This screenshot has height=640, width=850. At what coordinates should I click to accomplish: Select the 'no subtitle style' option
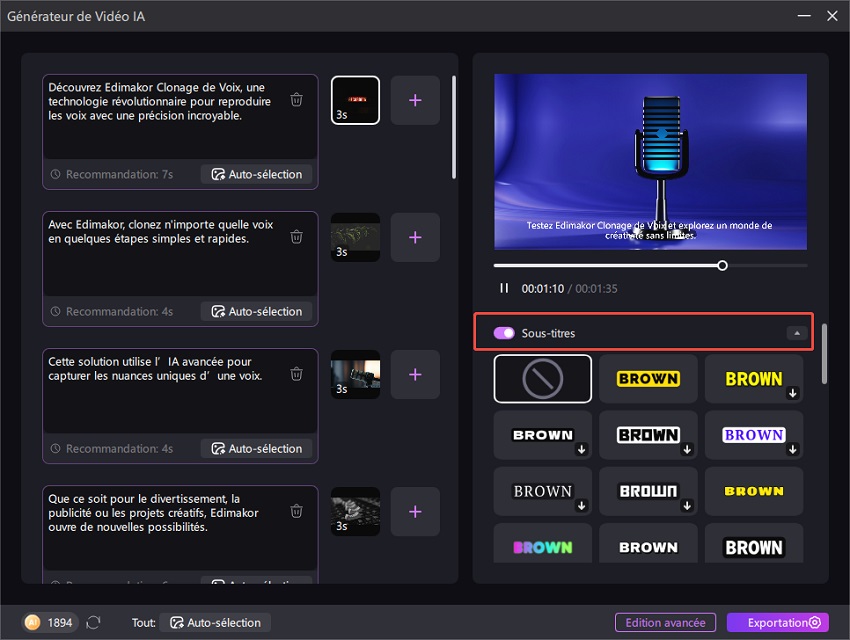pyautogui.click(x=543, y=379)
